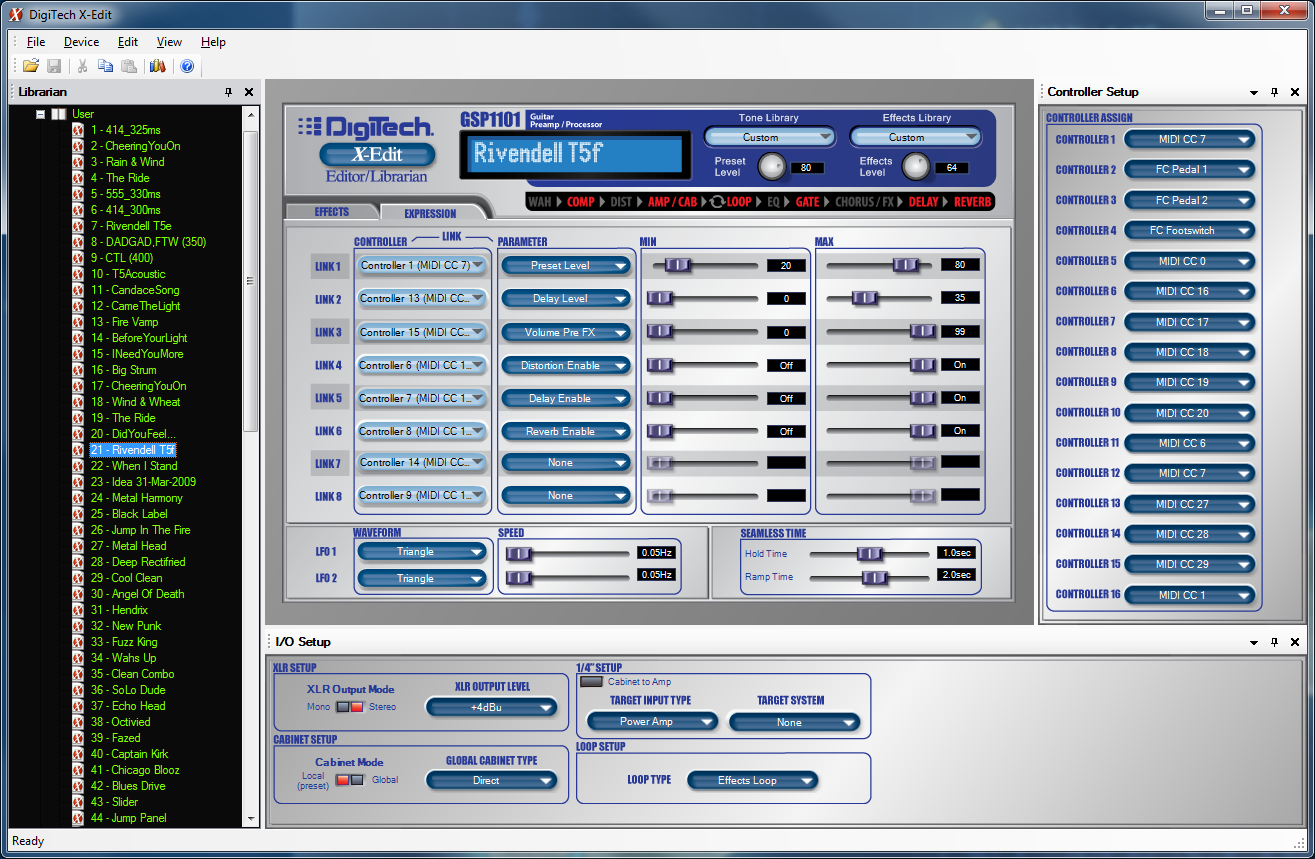Open Link 4 Distortion Enable dropdown
Viewport: 1315px width, 859px height.
(x=566, y=365)
